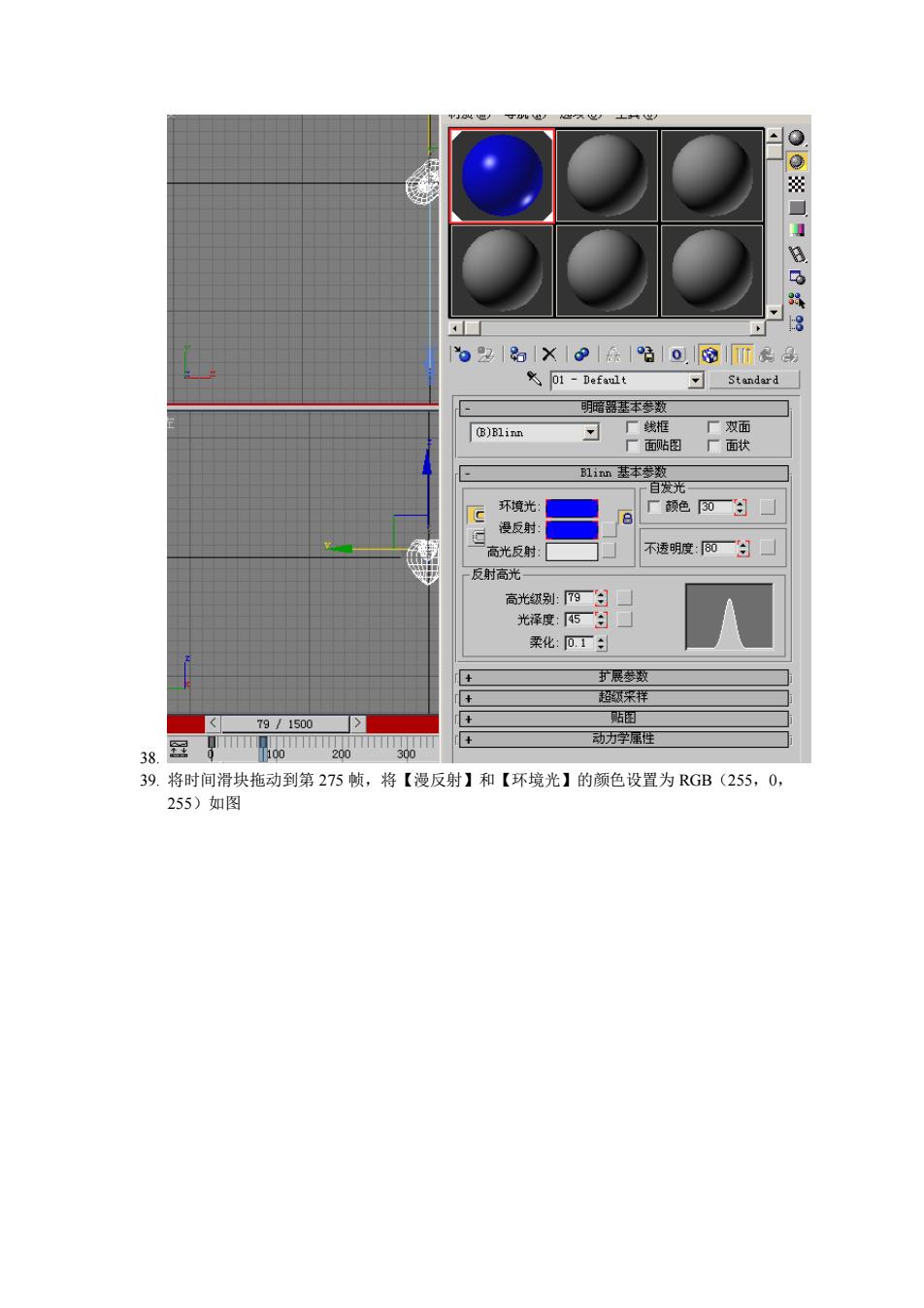The image size is (924, 1308).
Task: Click the Make Preview filmstrip icon
Action: coord(797,254)
